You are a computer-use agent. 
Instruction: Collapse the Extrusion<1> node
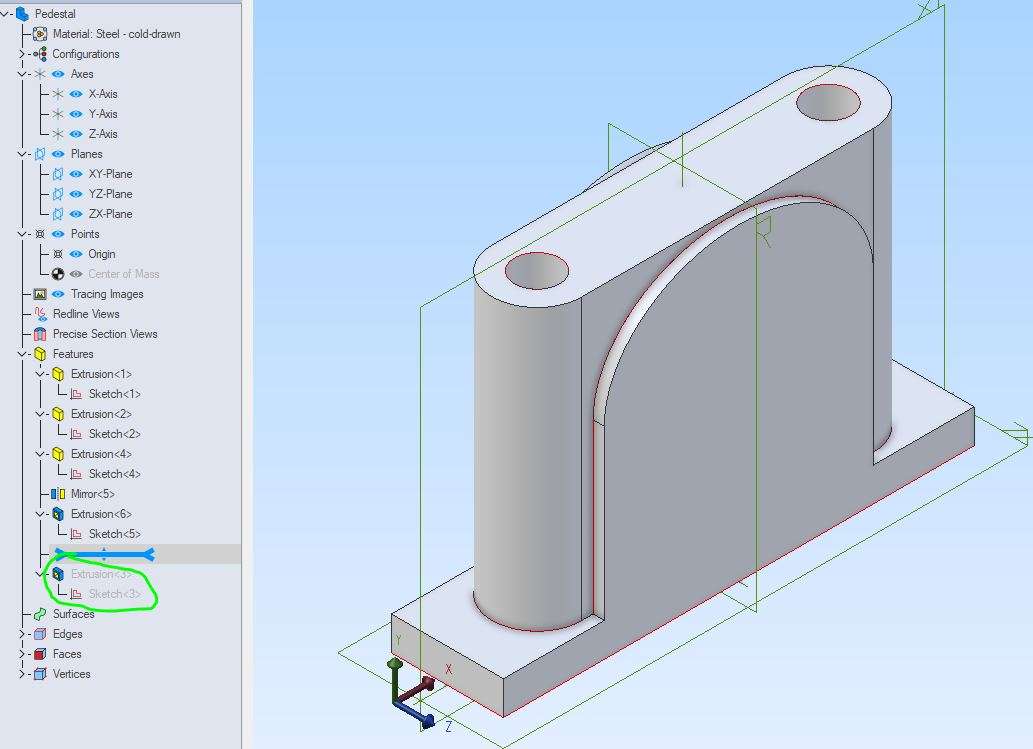[40, 374]
